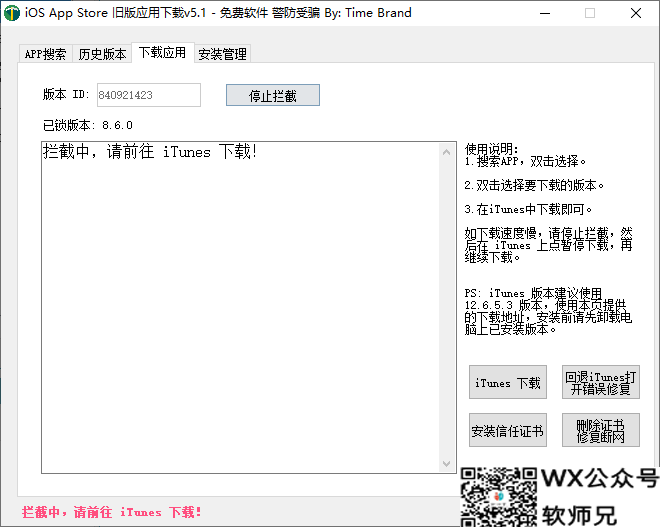660x527 pixels.
Task: Click the log scrollbar down arrow
Action: pos(447,463)
